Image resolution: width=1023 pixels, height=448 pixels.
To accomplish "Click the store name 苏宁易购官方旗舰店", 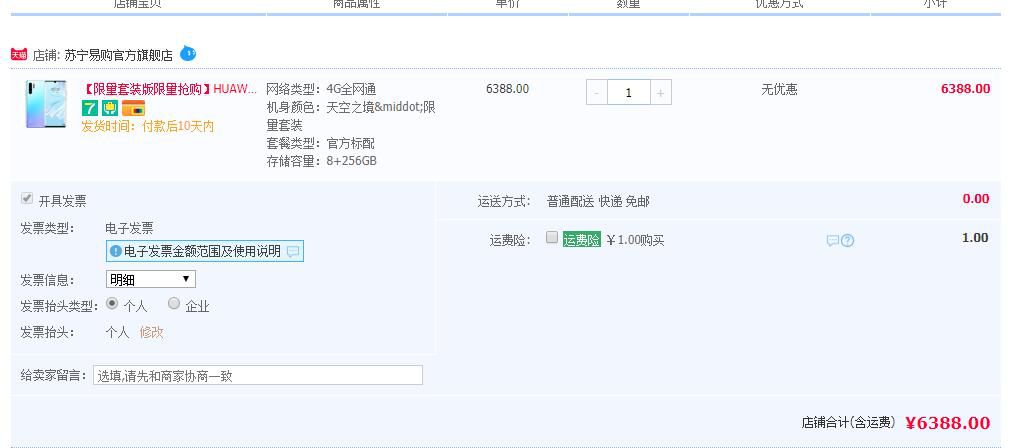I will click(119, 55).
